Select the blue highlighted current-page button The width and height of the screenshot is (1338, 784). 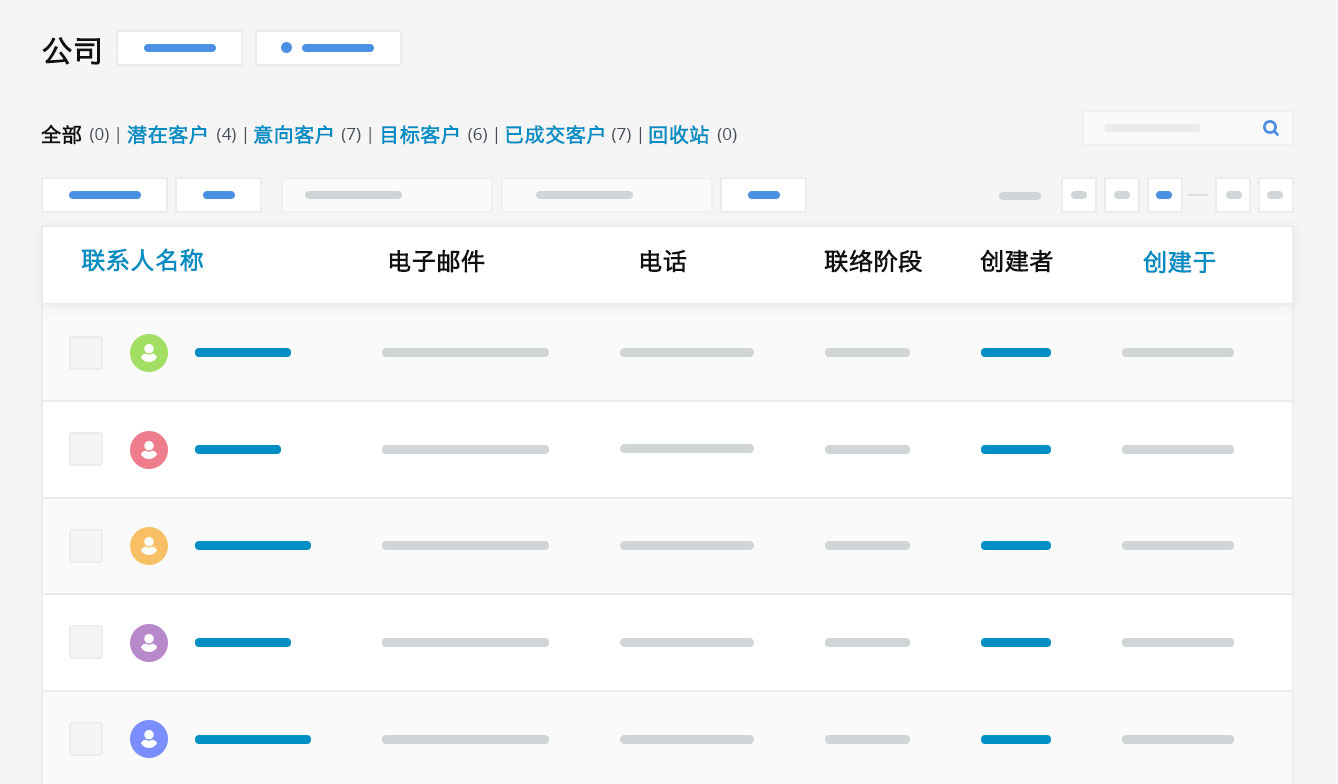click(1164, 195)
